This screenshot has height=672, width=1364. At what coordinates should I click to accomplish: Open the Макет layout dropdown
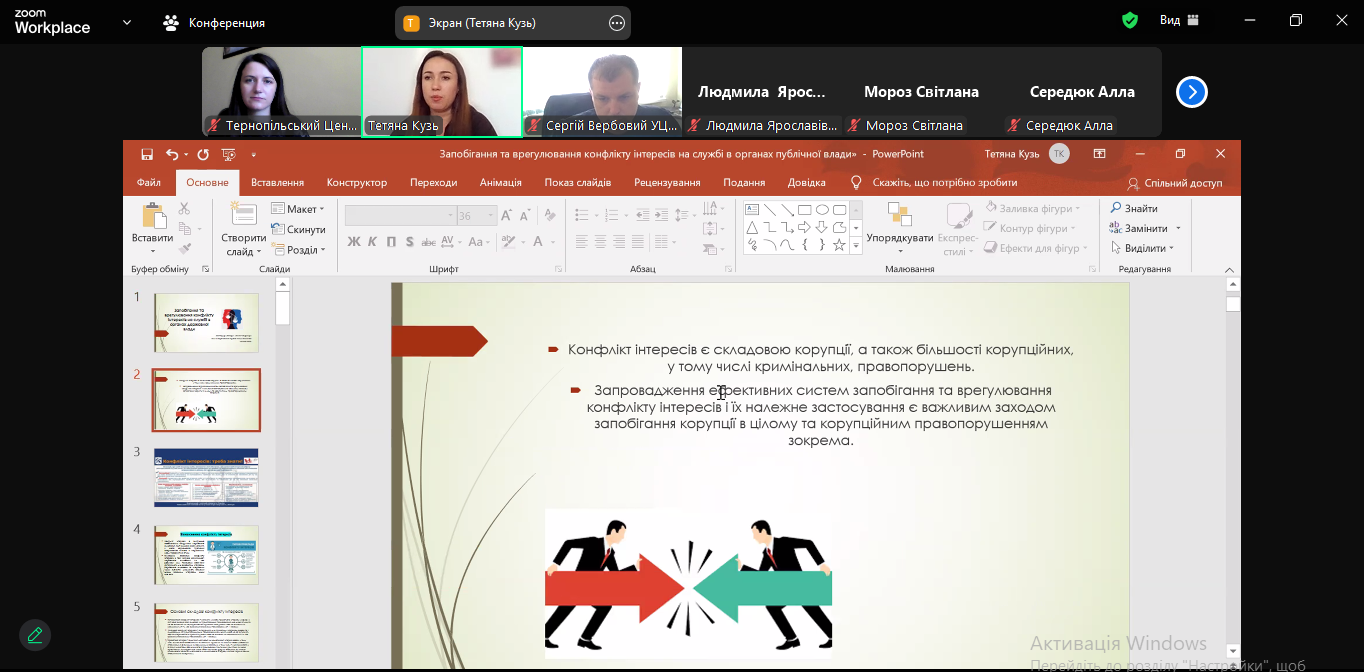300,209
